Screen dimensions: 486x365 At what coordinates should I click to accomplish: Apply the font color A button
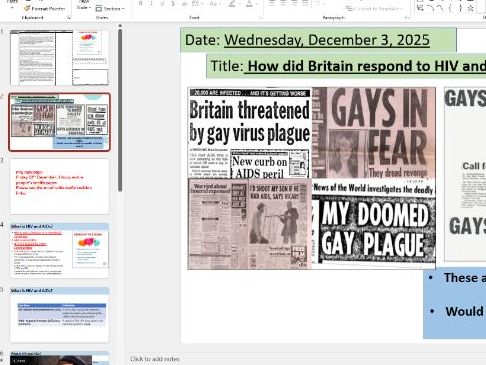tap(249, 4)
